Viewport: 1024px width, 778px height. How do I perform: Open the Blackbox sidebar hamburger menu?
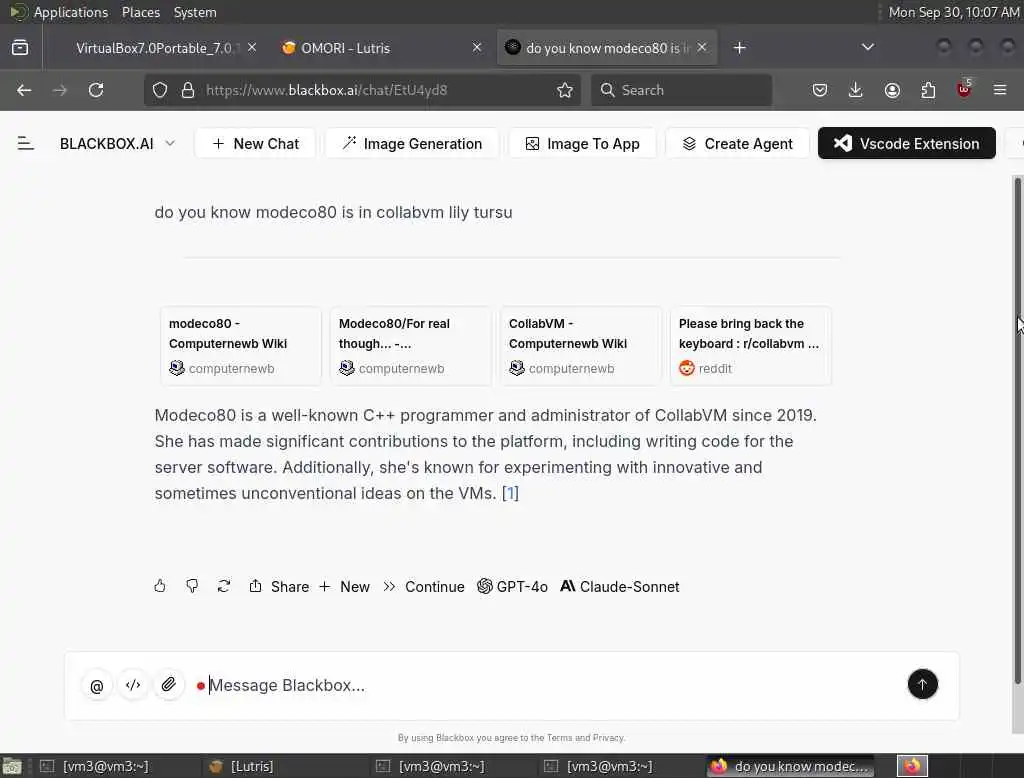click(25, 143)
